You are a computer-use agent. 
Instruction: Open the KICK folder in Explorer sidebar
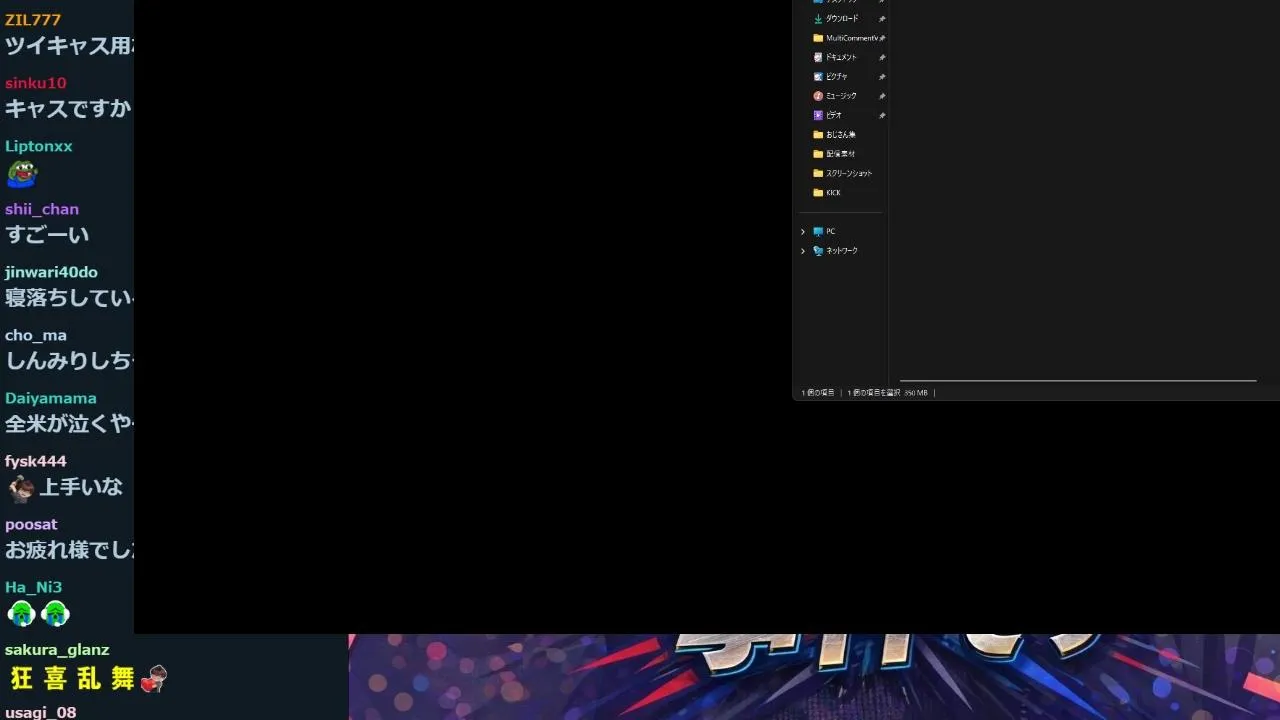point(827,193)
